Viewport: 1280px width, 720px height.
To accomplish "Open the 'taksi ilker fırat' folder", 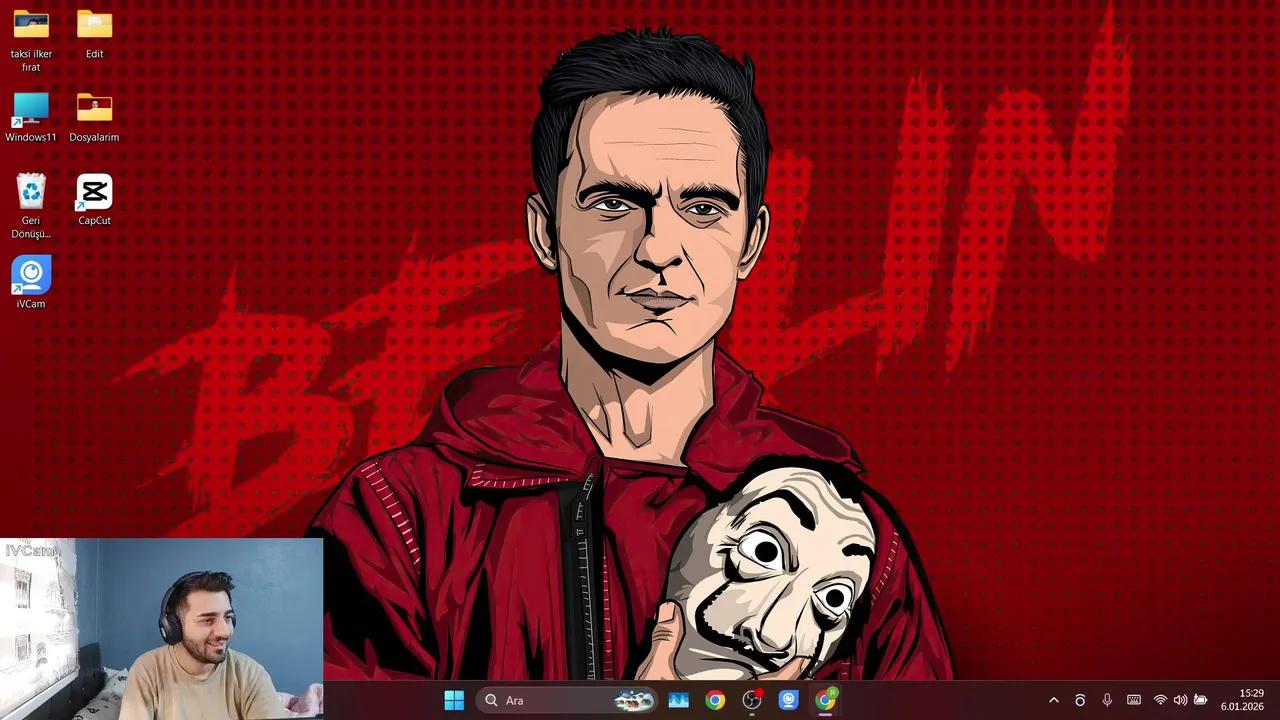I will [31, 40].
